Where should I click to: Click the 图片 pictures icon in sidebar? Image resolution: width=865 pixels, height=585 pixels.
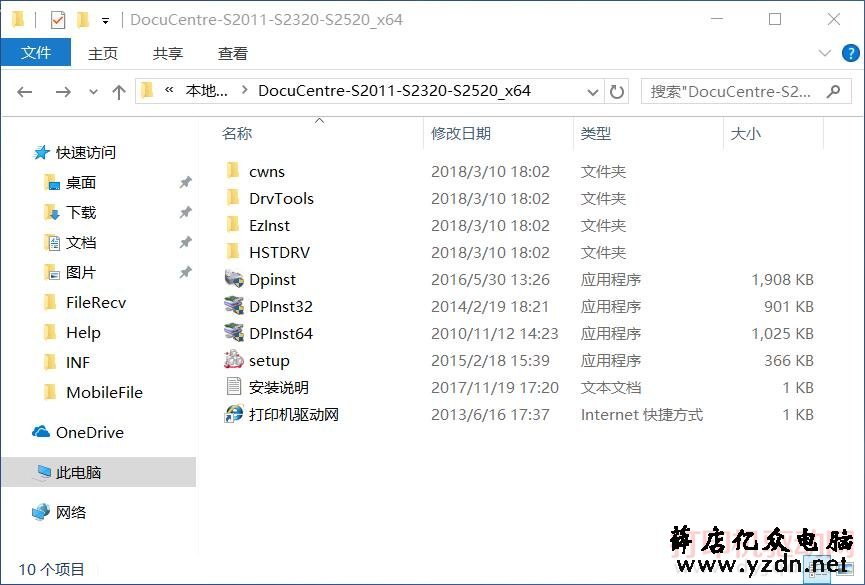tap(52, 272)
